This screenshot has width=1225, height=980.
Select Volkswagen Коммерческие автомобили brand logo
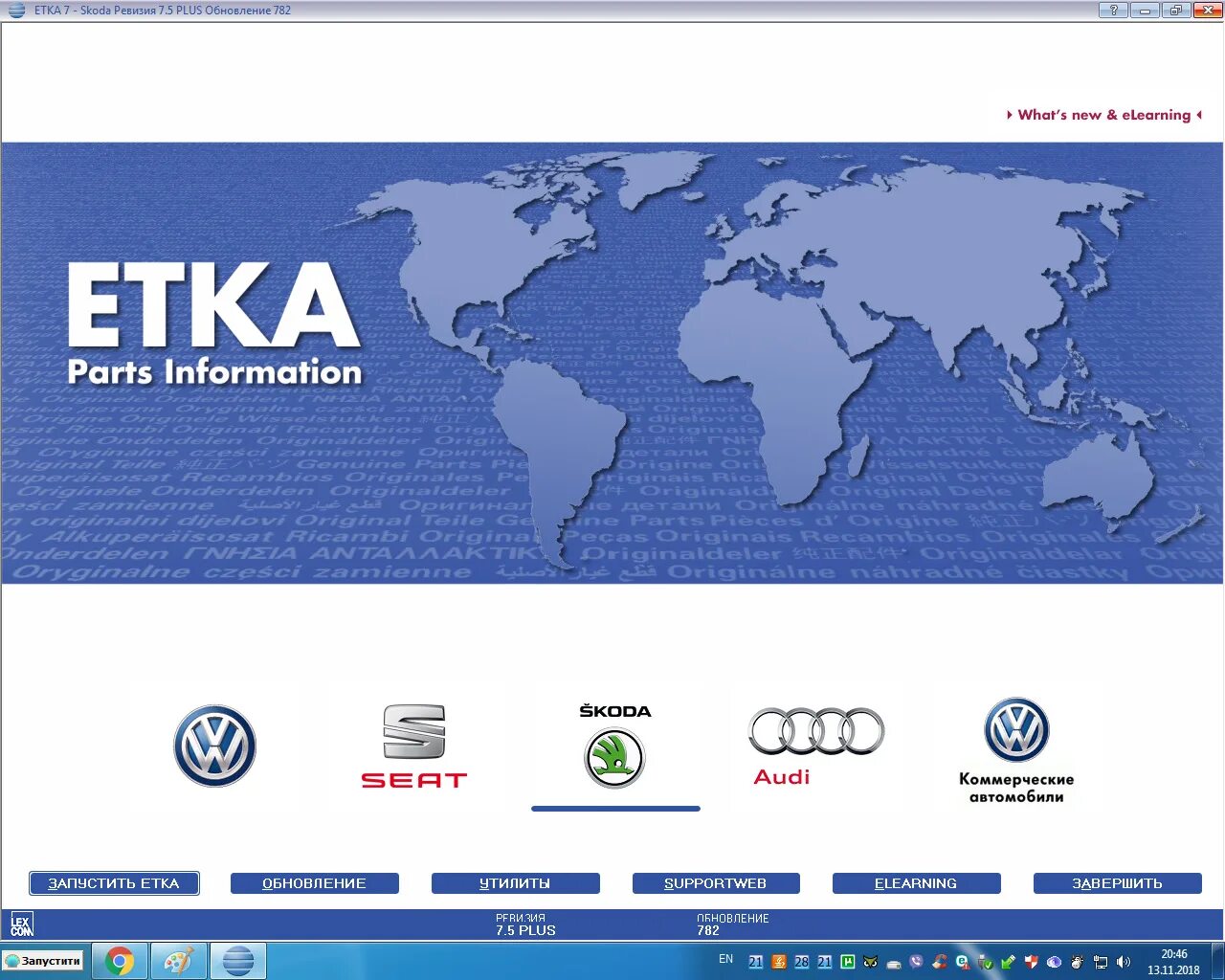pyautogui.click(x=1016, y=749)
